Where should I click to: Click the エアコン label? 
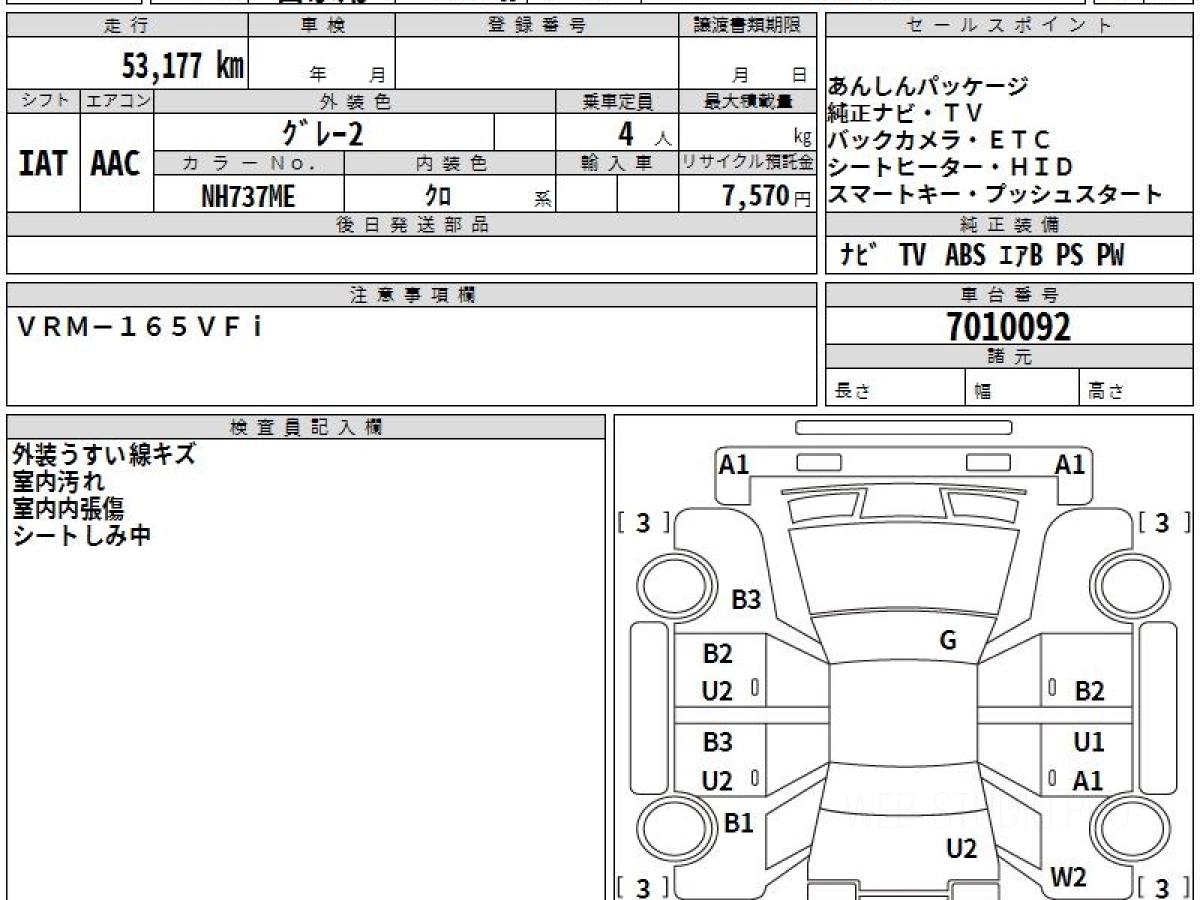click(x=117, y=101)
